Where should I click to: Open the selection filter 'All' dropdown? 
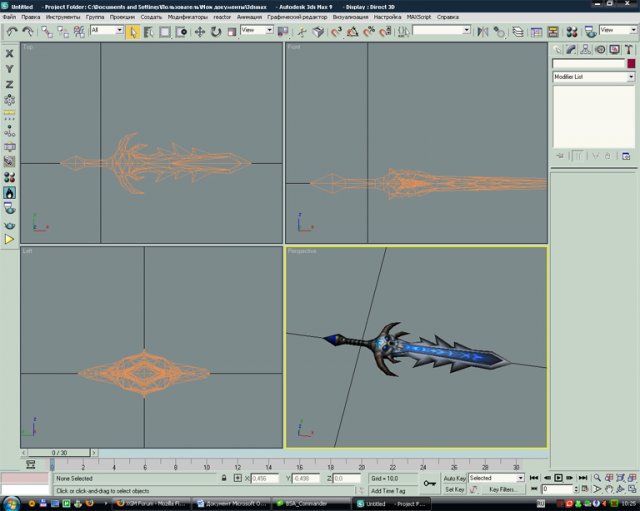[107, 30]
